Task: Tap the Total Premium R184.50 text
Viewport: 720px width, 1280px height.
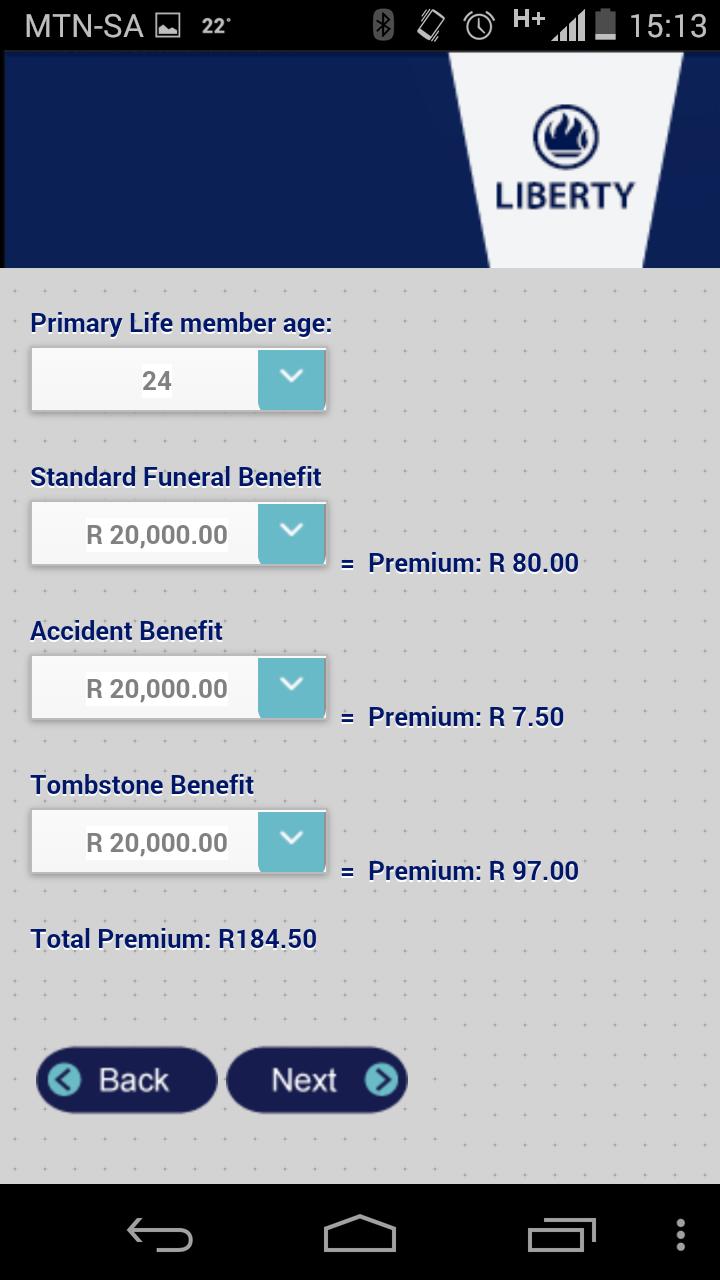Action: (174, 939)
